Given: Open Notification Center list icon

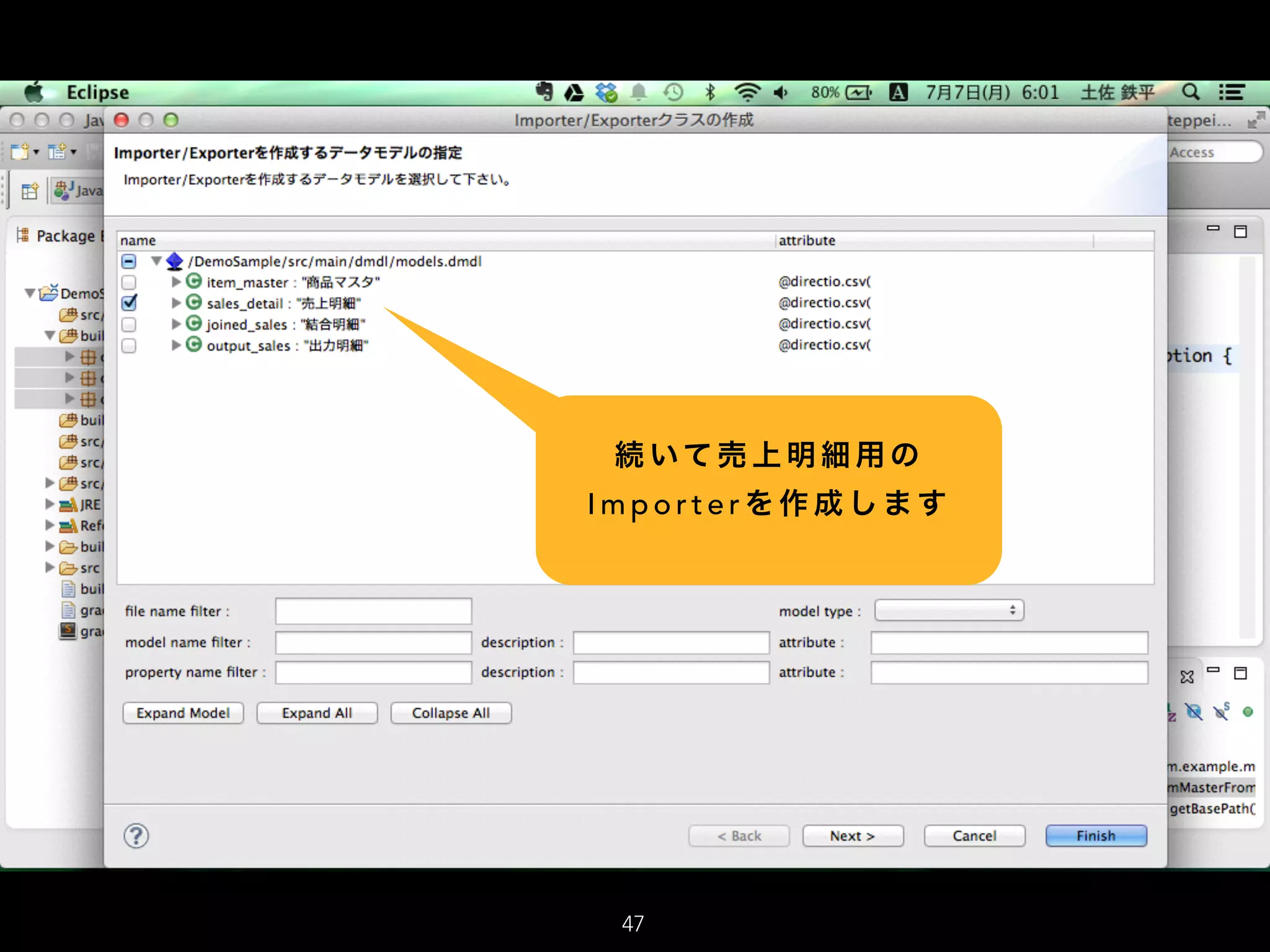Looking at the screenshot, I should [1232, 92].
